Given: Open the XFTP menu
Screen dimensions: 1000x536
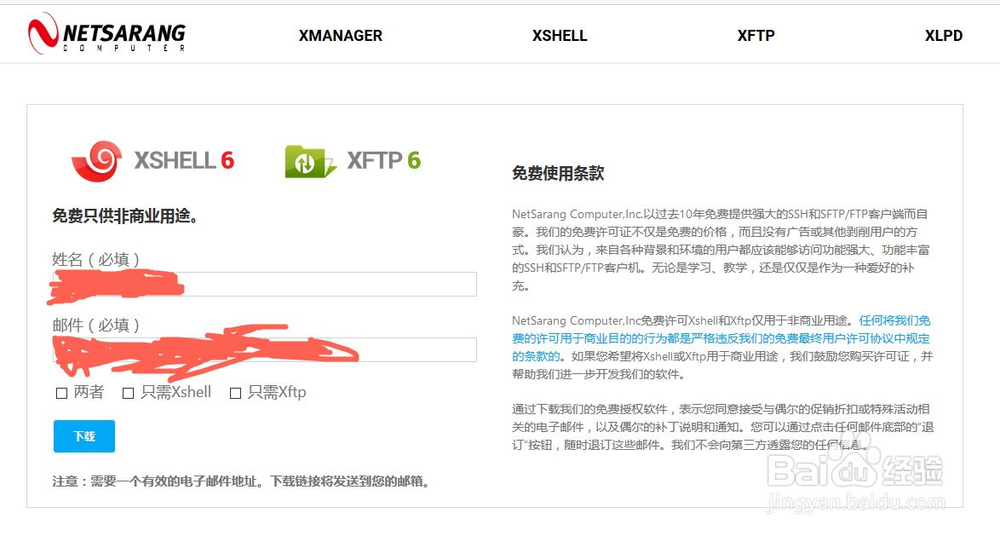Looking at the screenshot, I should pyautogui.click(x=756, y=36).
